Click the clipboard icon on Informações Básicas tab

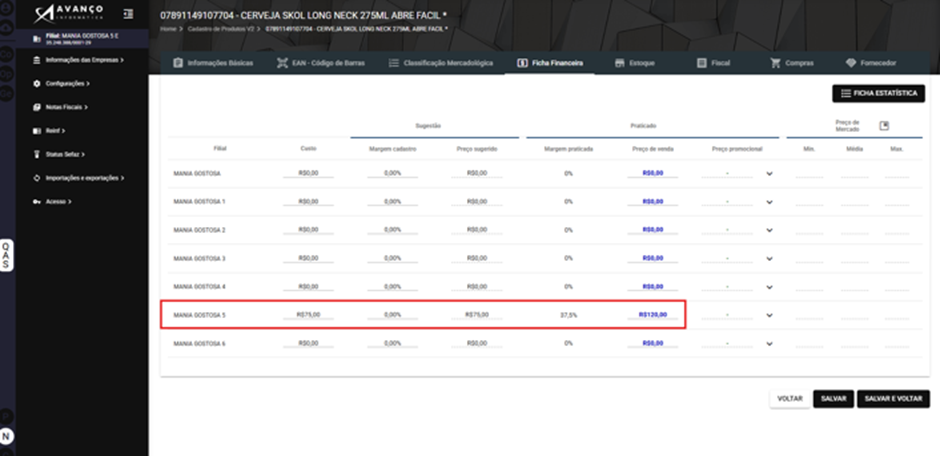point(177,63)
